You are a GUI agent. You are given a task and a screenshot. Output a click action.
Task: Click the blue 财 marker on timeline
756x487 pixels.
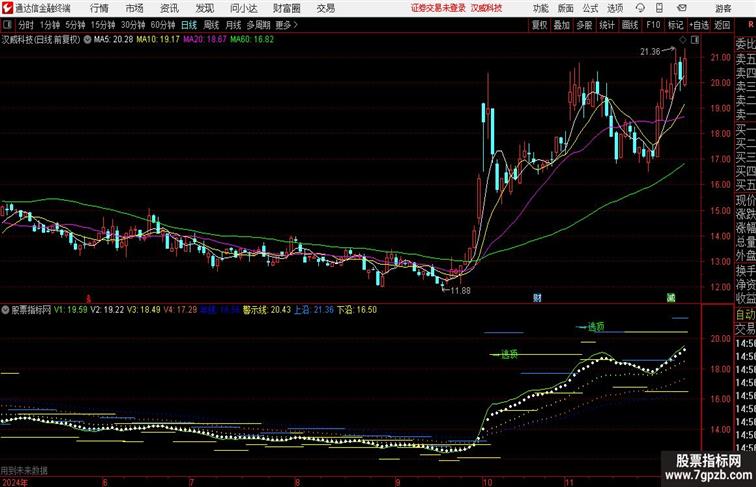click(x=537, y=298)
